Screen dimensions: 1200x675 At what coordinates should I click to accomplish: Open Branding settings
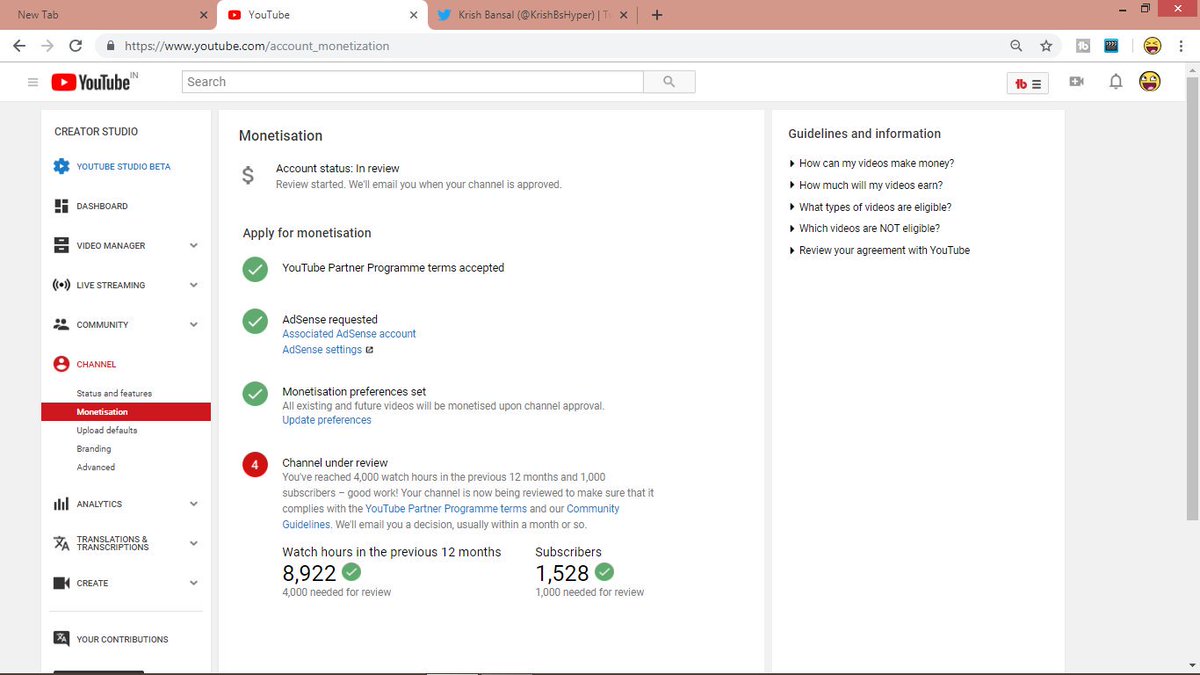pos(94,449)
